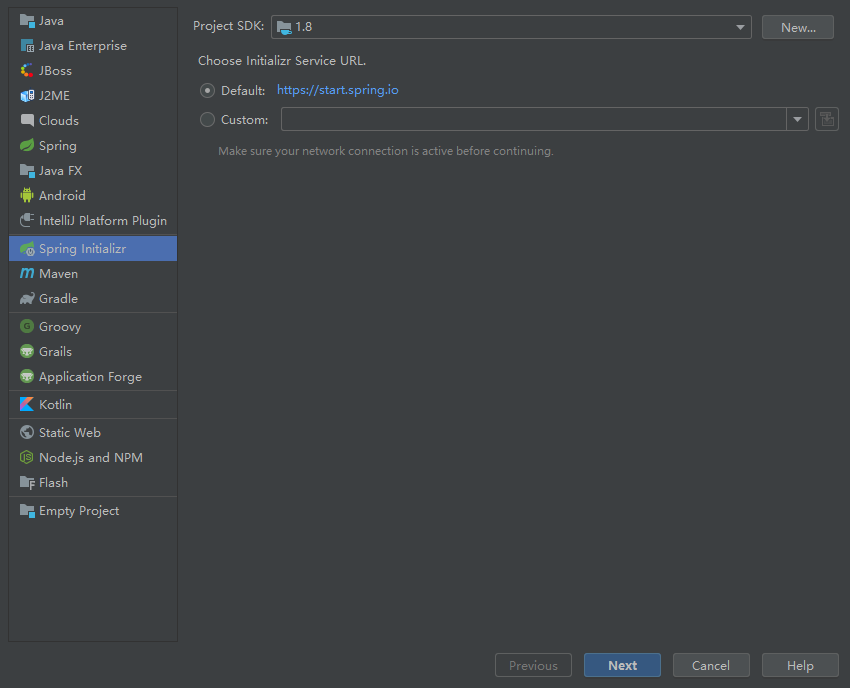Select the Spring Initializr text label
This screenshot has width=850, height=688.
[82, 249]
